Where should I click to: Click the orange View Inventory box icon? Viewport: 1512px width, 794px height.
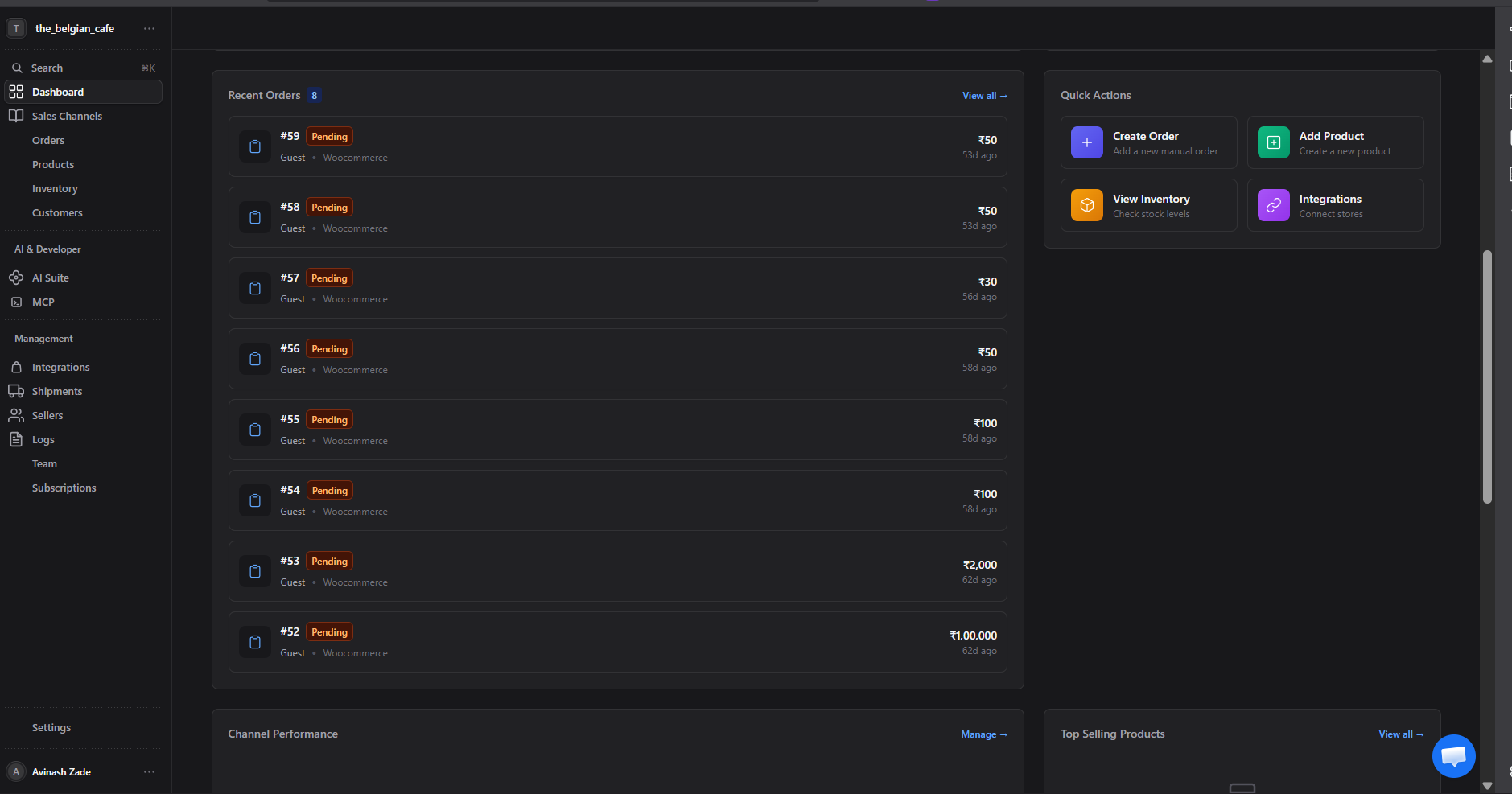coord(1087,205)
